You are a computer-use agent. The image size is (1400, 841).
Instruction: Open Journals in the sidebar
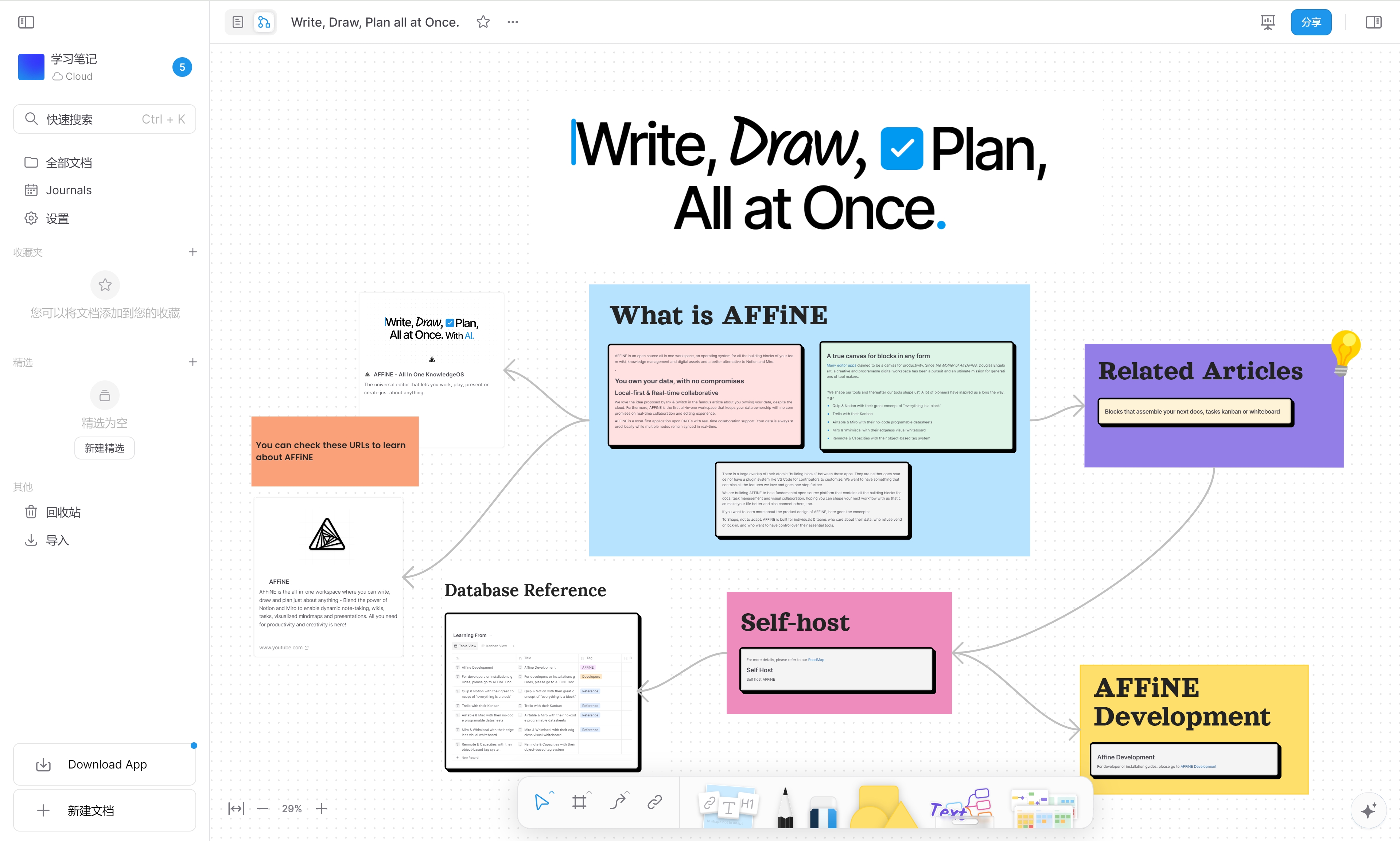pos(69,191)
